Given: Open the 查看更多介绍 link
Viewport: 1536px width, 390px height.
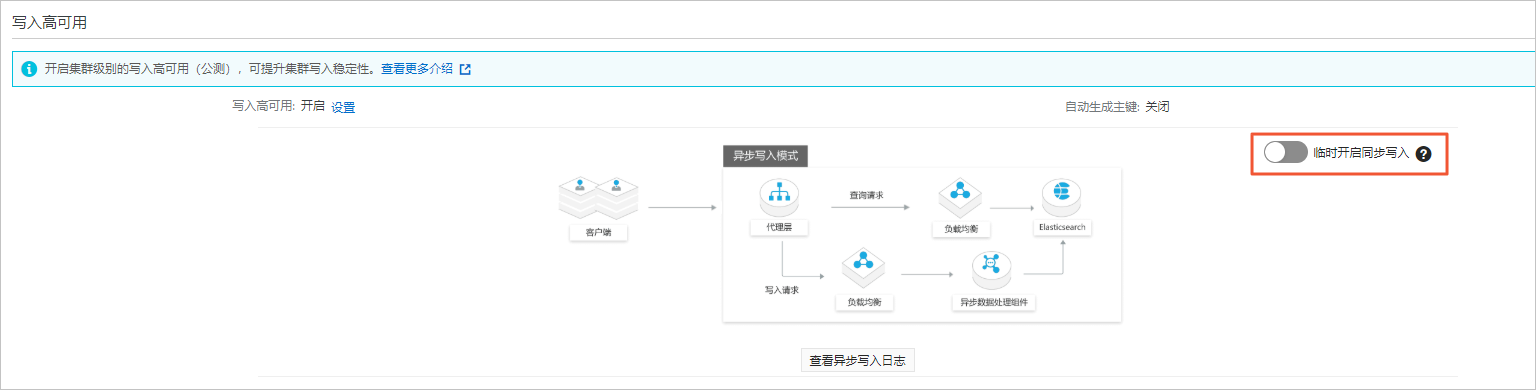Looking at the screenshot, I should tap(417, 70).
